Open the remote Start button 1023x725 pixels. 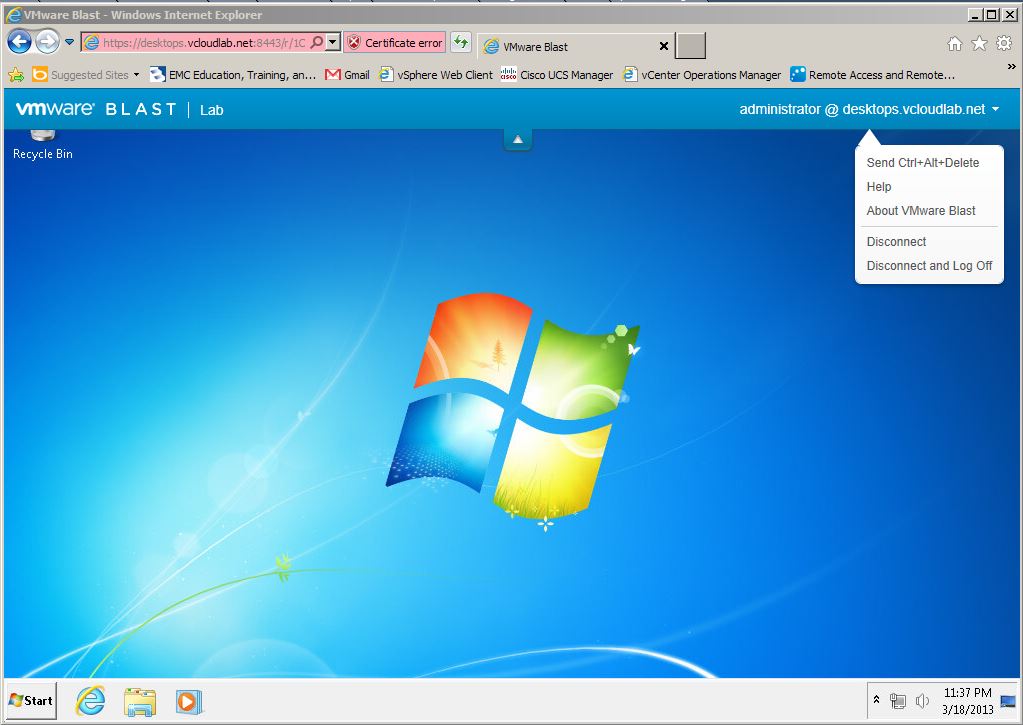[31, 701]
